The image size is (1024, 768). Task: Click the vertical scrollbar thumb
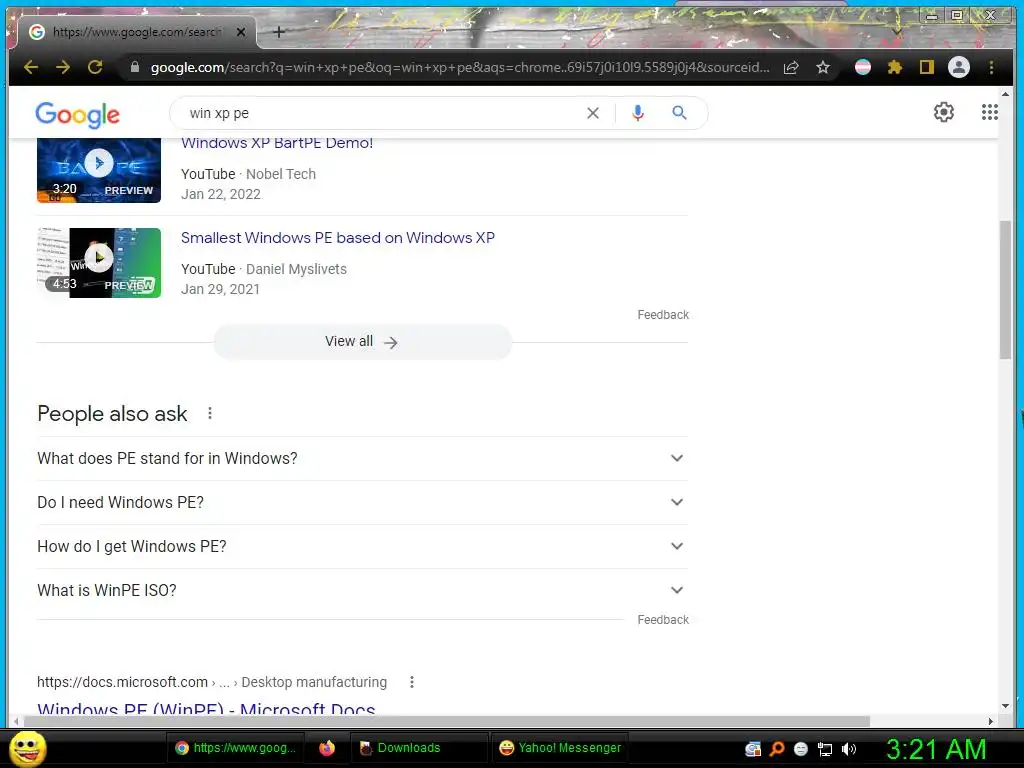pyautogui.click(x=1005, y=289)
